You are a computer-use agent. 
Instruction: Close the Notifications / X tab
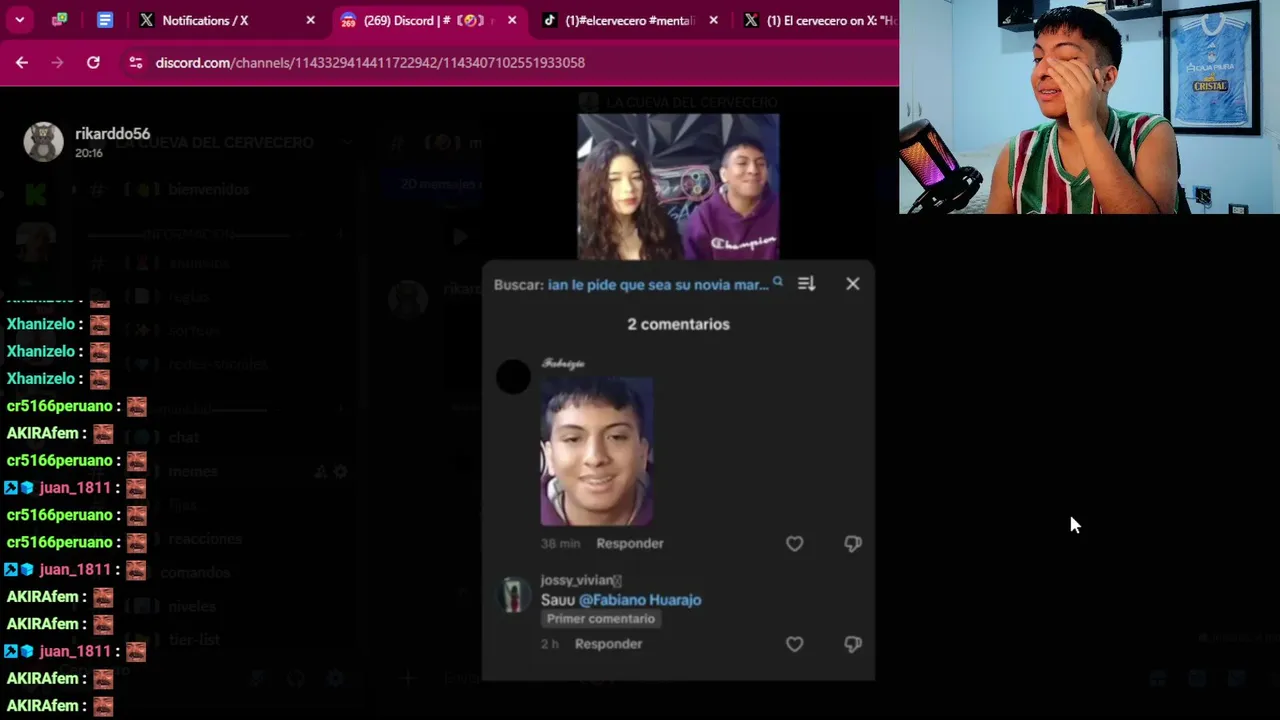click(x=310, y=20)
